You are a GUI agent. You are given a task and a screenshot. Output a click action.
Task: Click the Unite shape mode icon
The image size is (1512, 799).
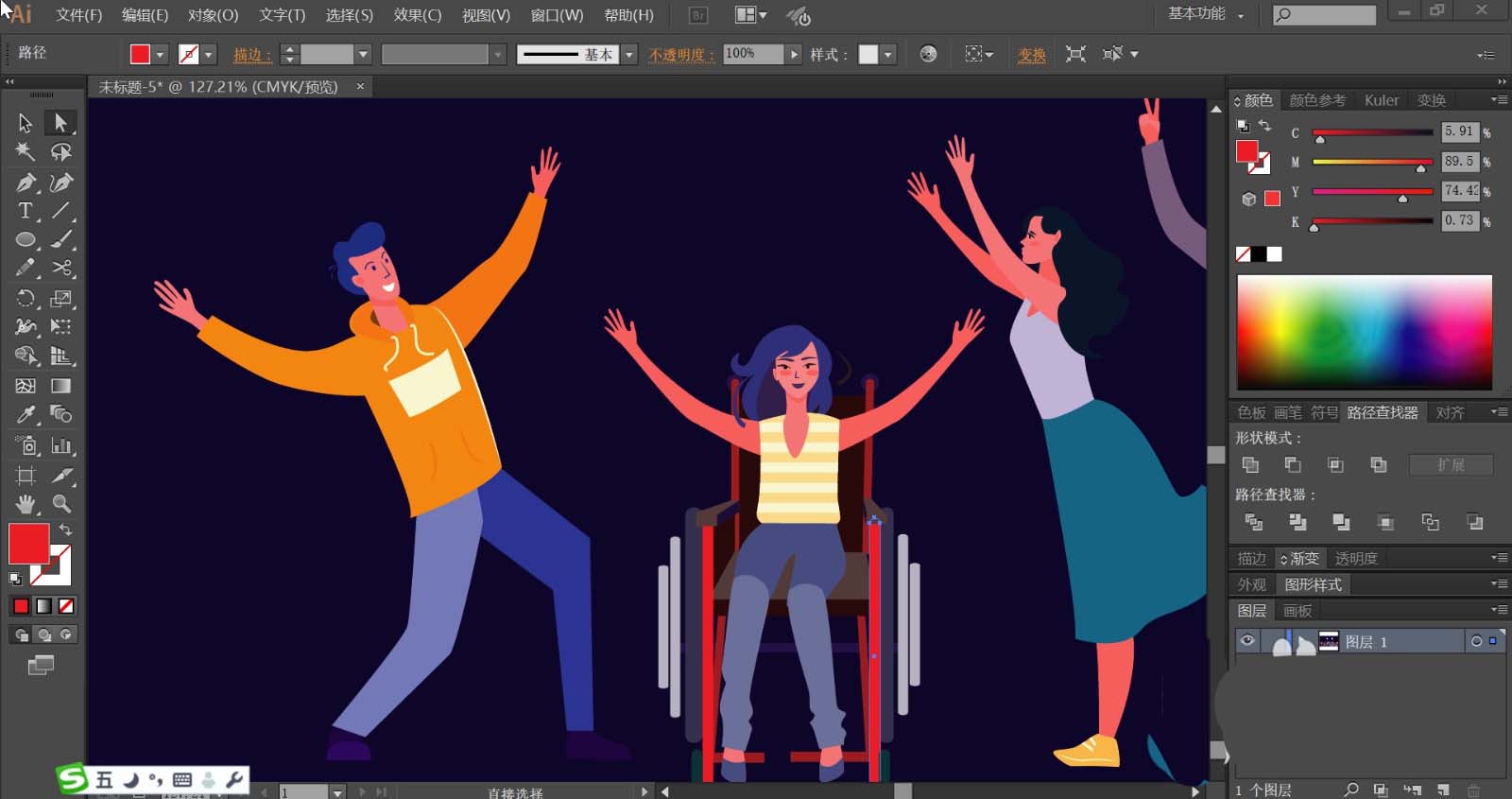[1250, 464]
